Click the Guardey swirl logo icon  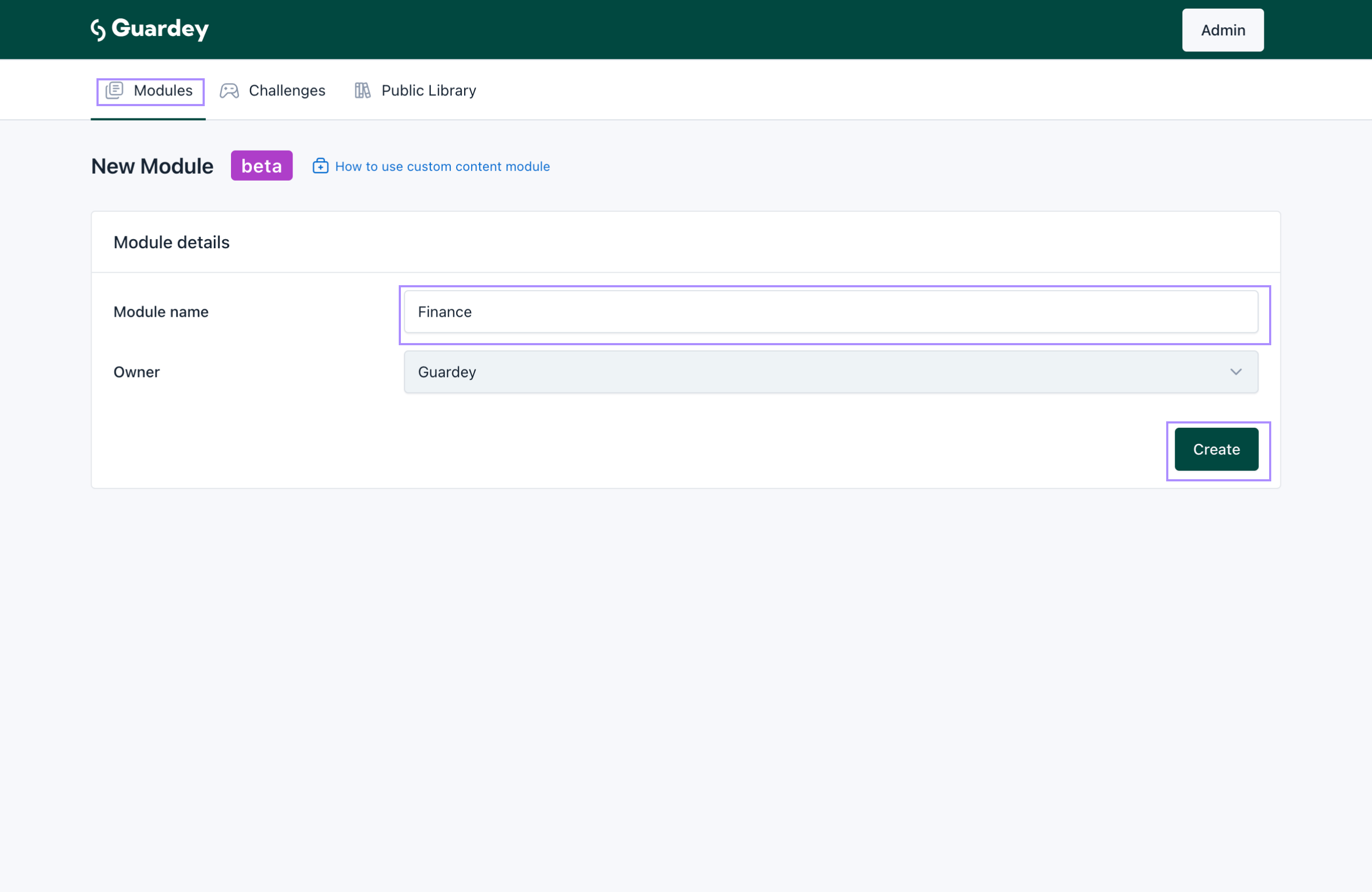(x=99, y=30)
